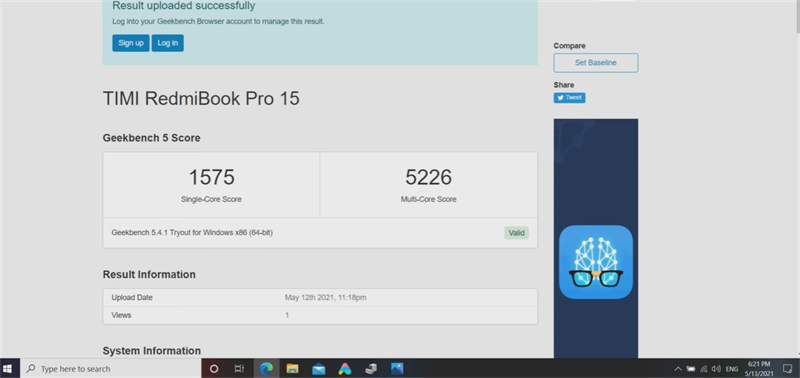Viewport: 800px width, 378px height.
Task: Open the Action Center notifications icon
Action: 787,369
